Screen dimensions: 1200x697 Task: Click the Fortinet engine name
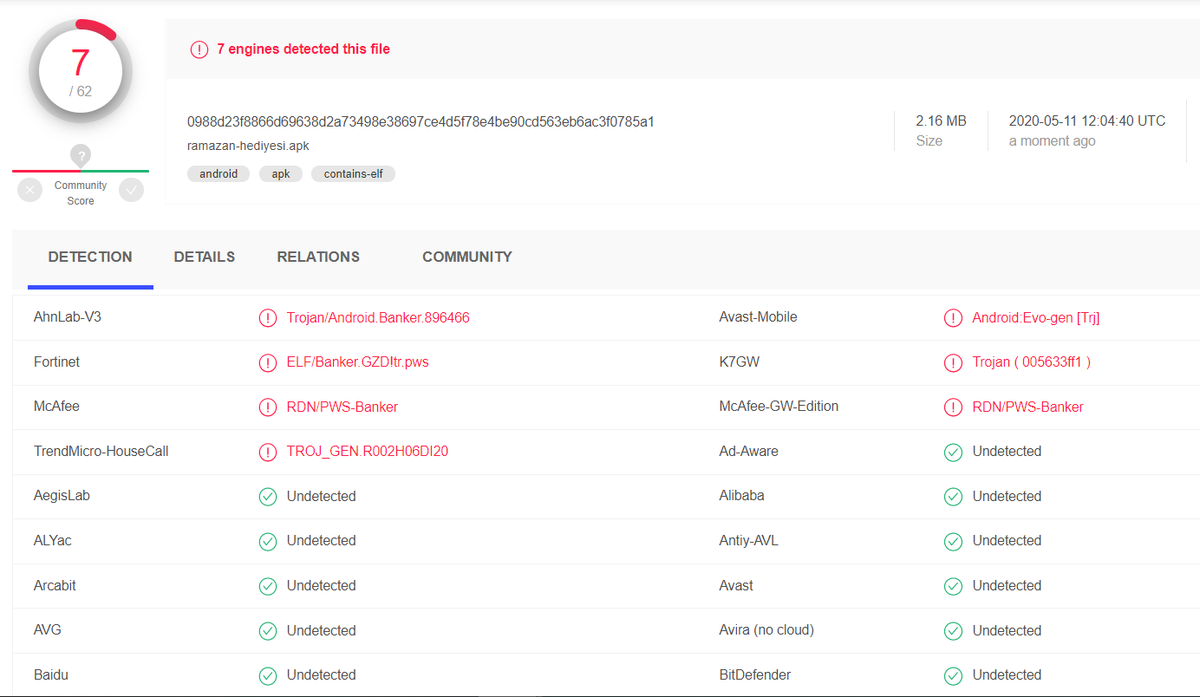[x=56, y=362]
